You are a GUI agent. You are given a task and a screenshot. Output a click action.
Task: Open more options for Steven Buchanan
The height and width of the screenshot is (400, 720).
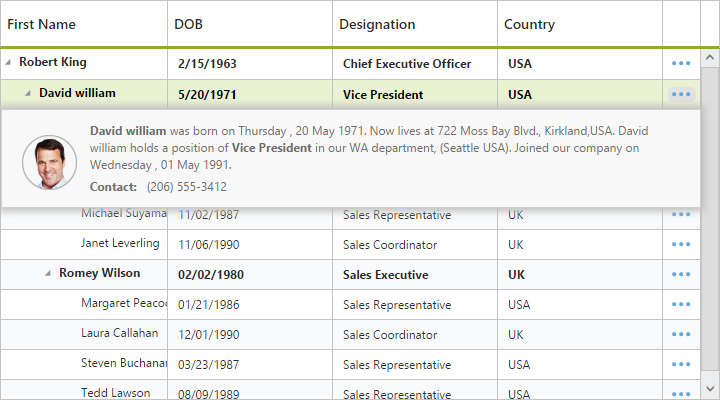click(x=681, y=364)
